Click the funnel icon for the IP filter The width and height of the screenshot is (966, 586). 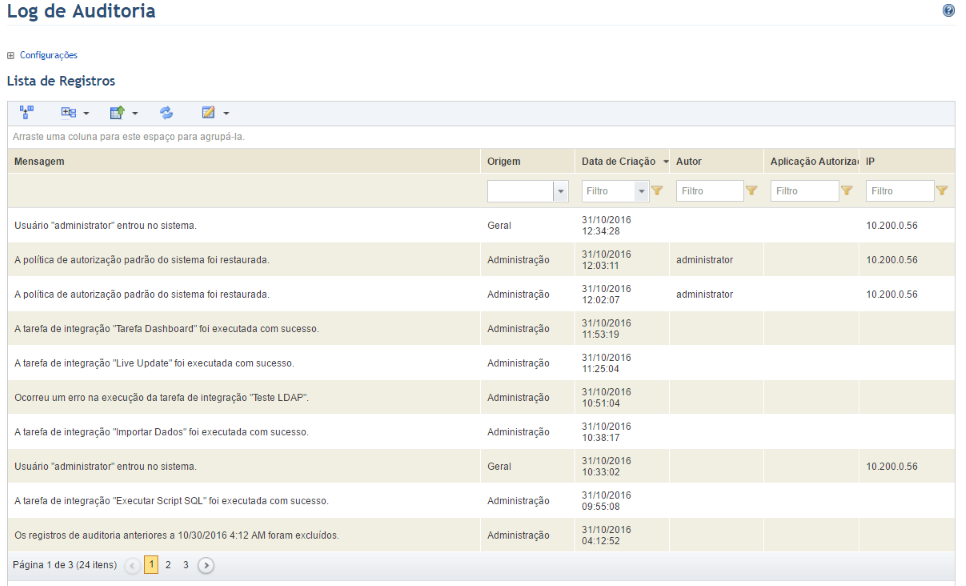[x=942, y=190]
